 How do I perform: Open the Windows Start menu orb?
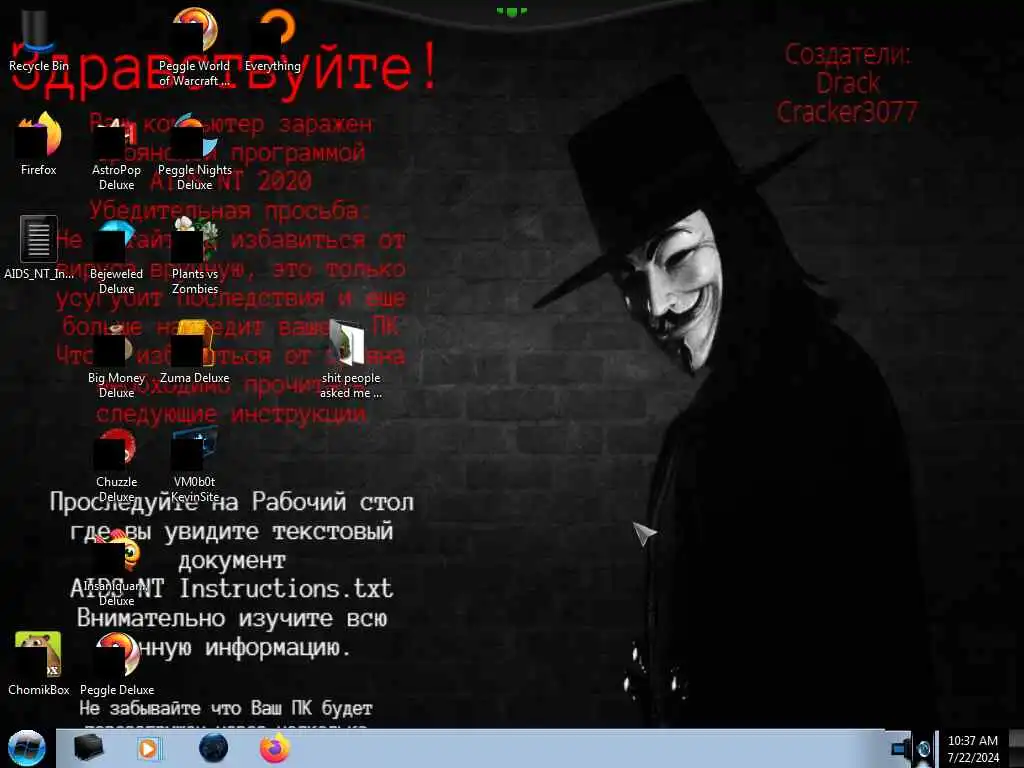point(26,748)
